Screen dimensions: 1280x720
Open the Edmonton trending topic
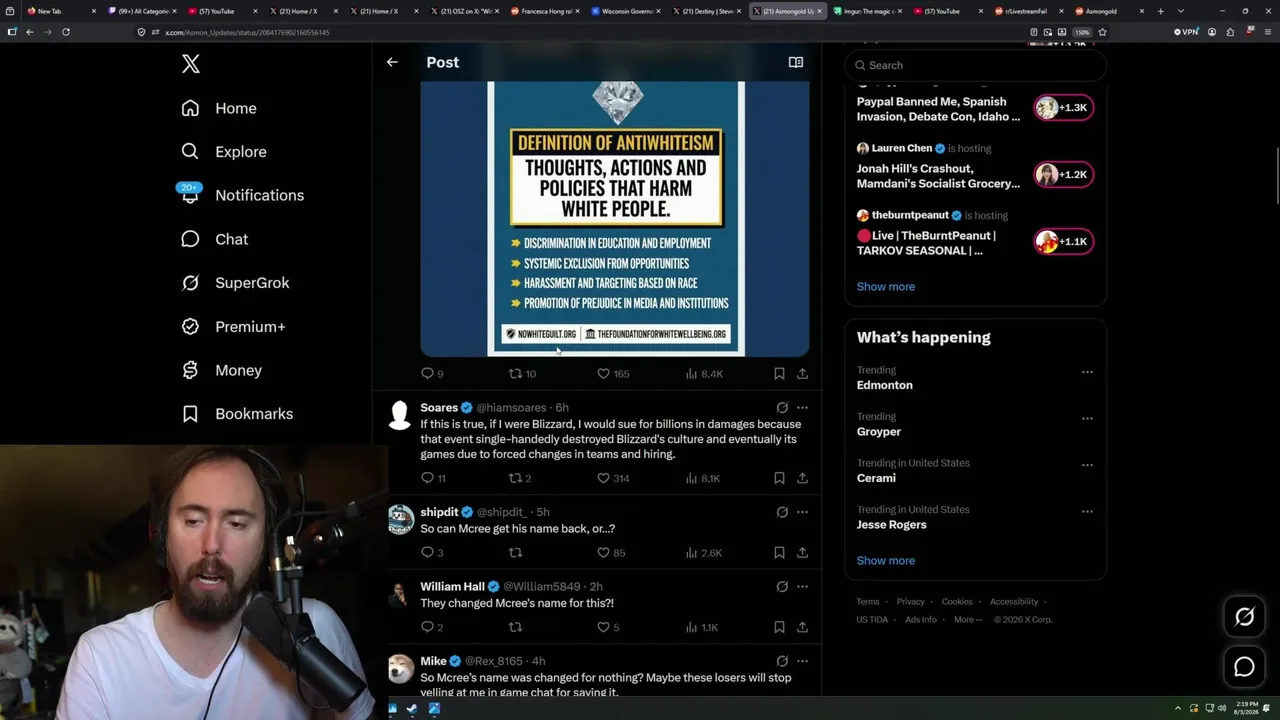[885, 385]
